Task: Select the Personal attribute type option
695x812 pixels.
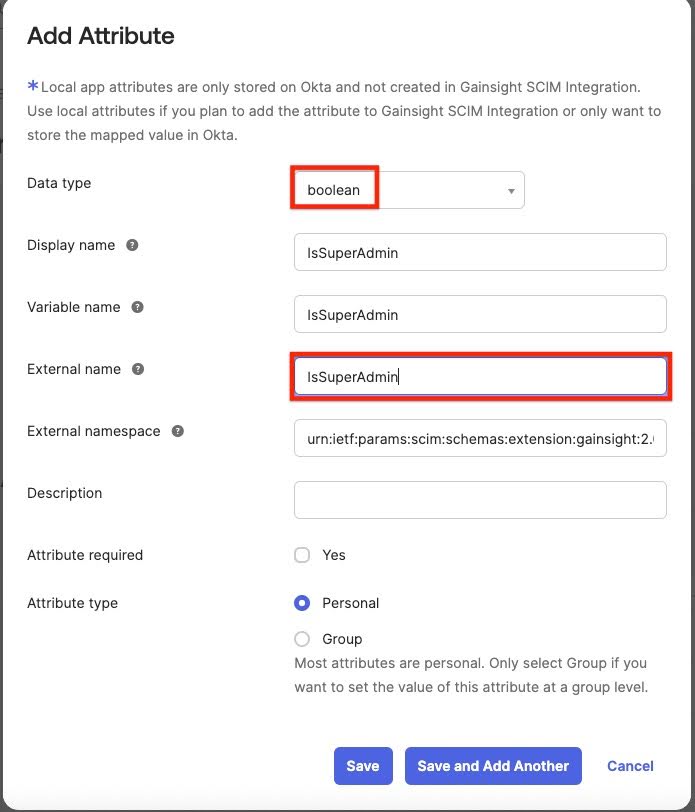Action: pos(300,603)
